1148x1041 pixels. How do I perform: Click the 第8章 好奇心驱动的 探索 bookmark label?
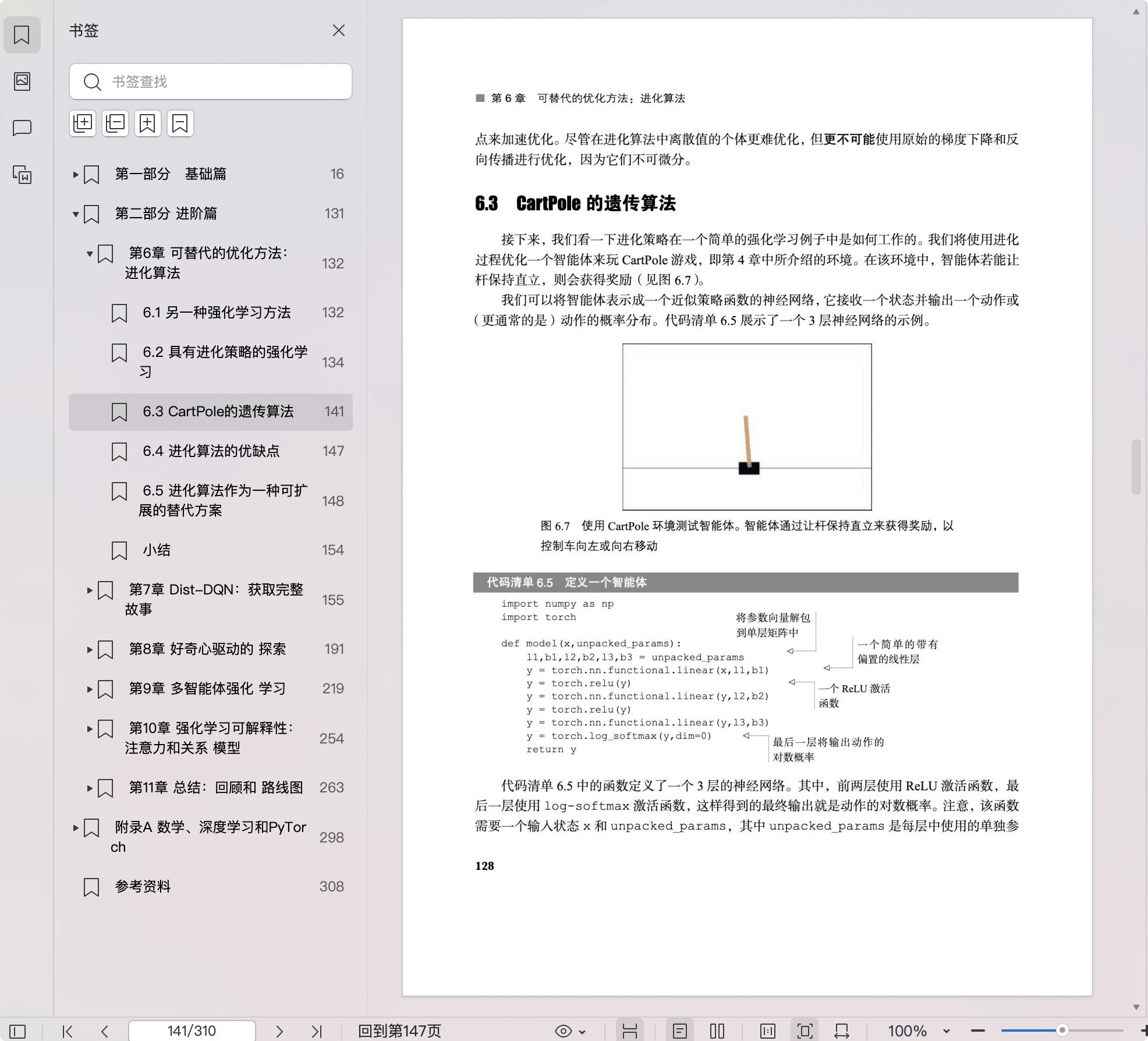(207, 649)
